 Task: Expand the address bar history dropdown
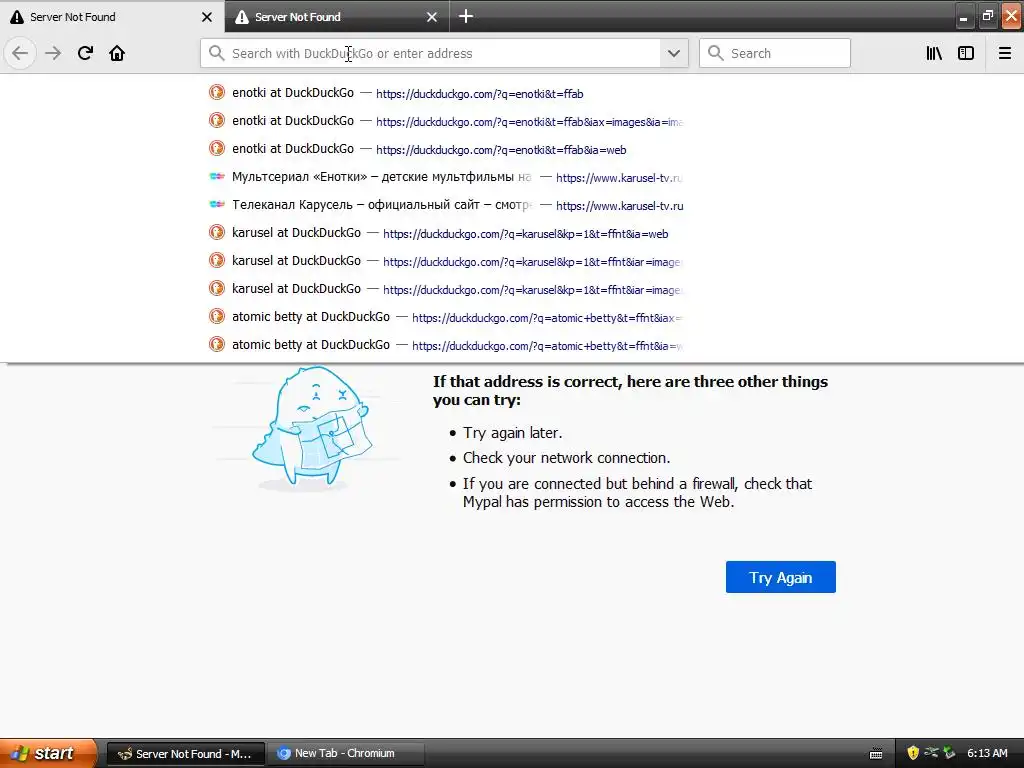click(x=674, y=53)
